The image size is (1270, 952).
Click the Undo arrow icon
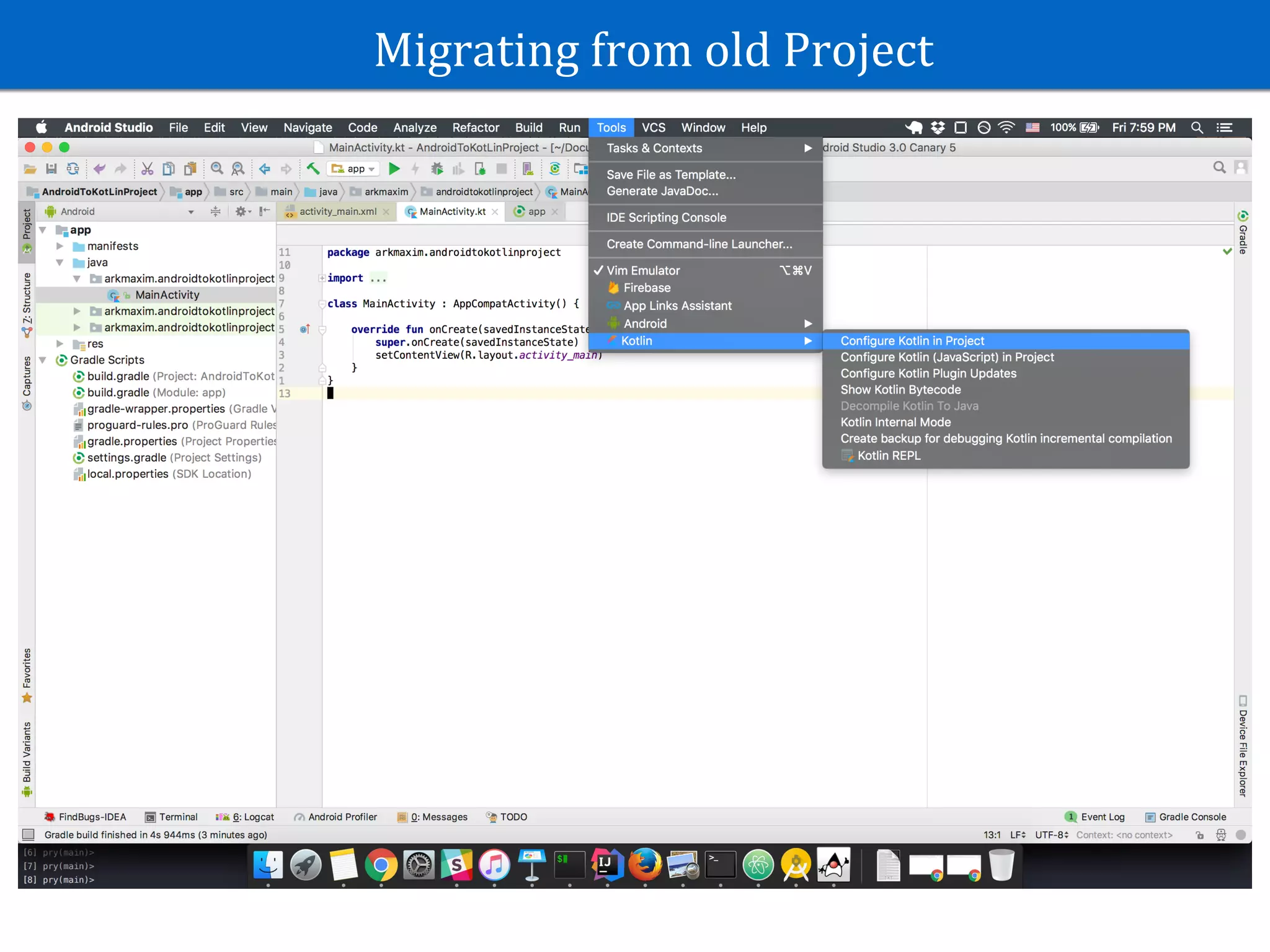point(99,169)
